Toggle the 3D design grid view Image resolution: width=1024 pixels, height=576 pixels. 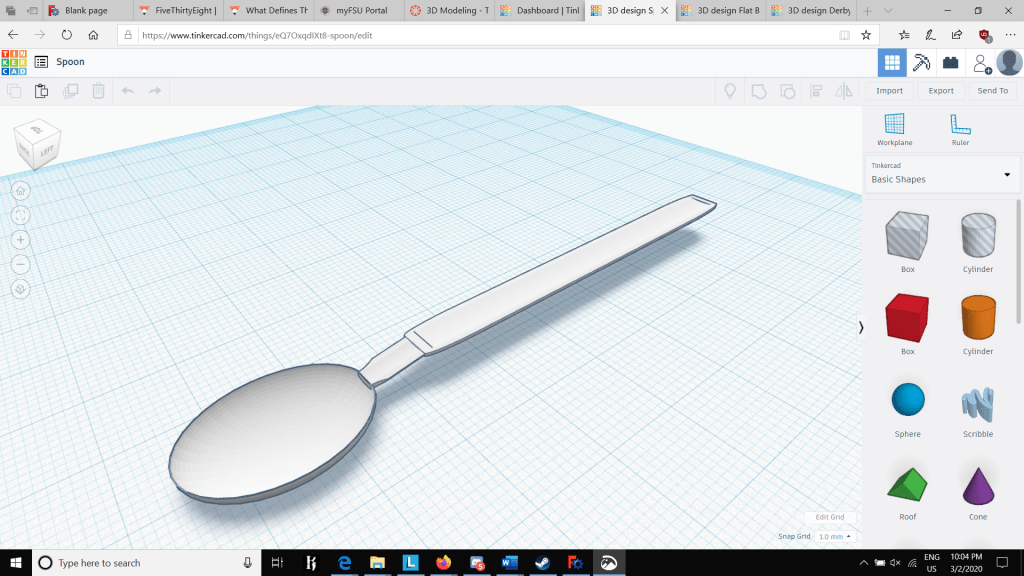pyautogui.click(x=892, y=63)
